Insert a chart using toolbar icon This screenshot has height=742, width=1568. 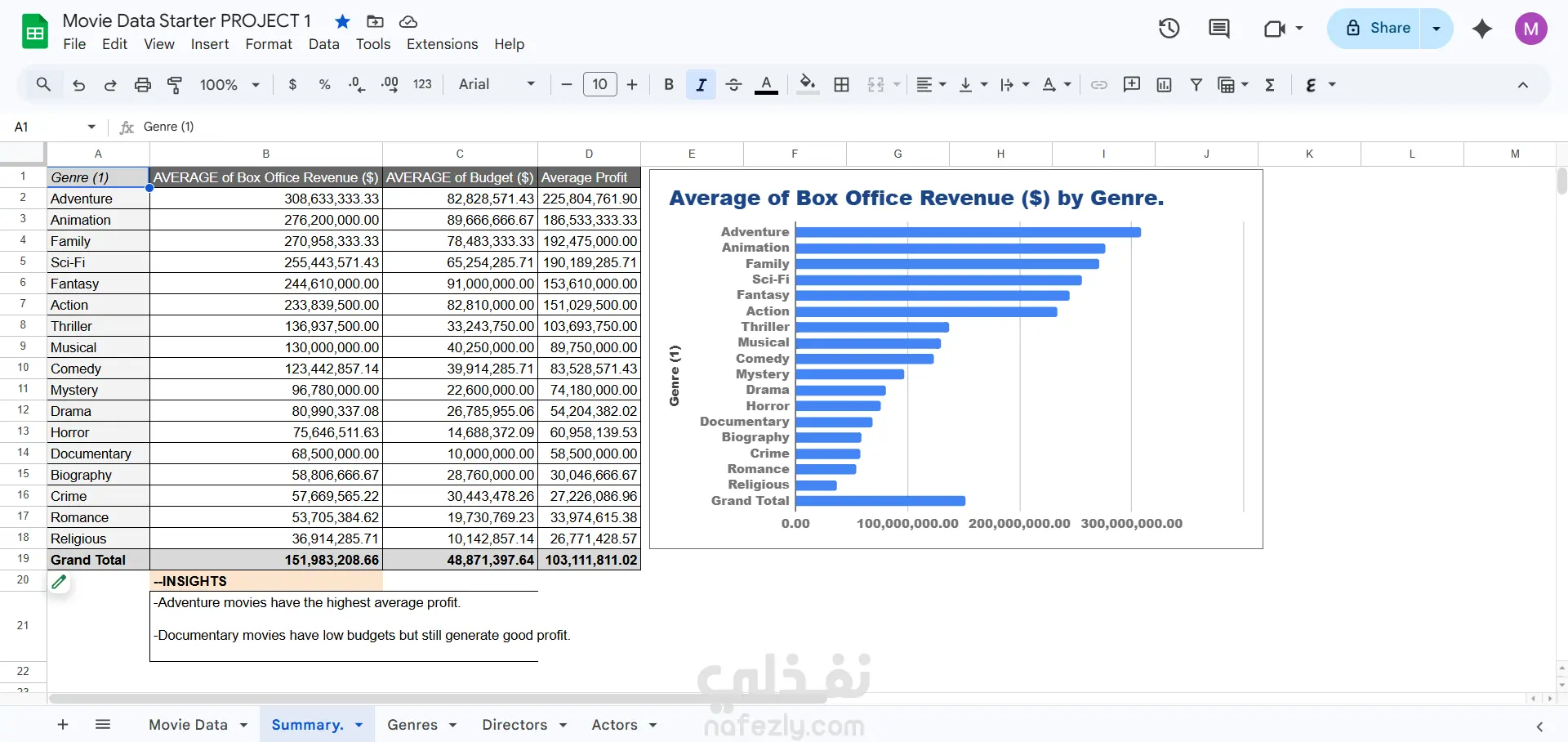1165,84
